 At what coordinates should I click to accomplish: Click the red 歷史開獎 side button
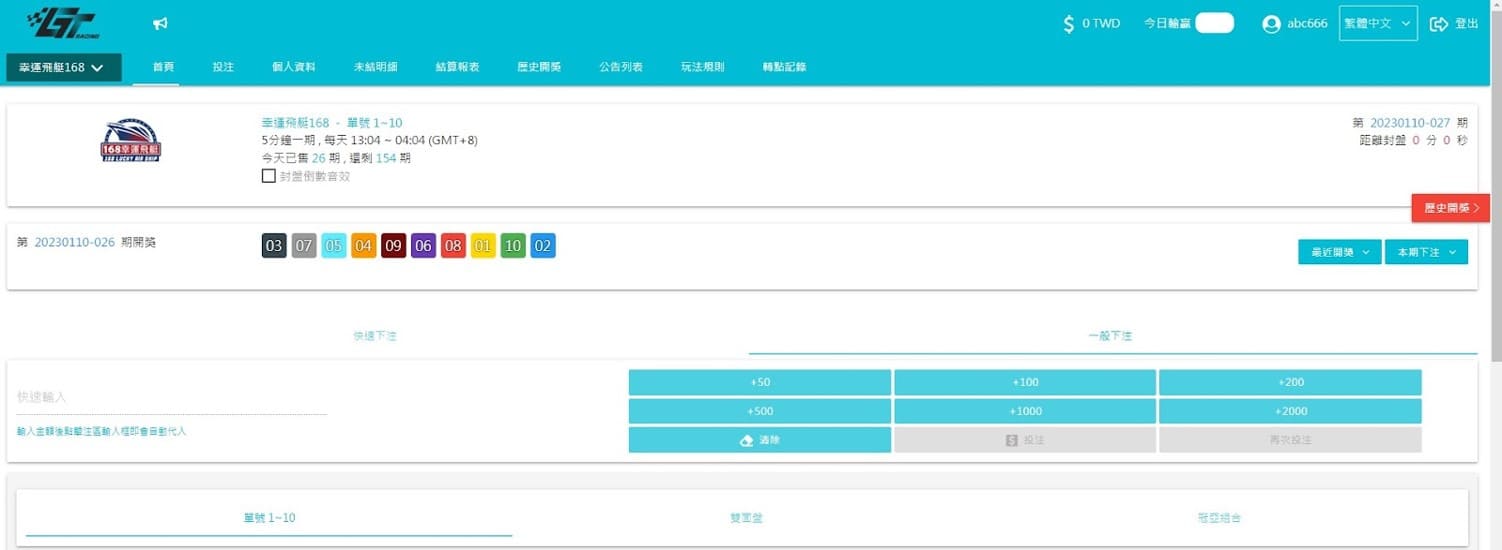point(1451,208)
